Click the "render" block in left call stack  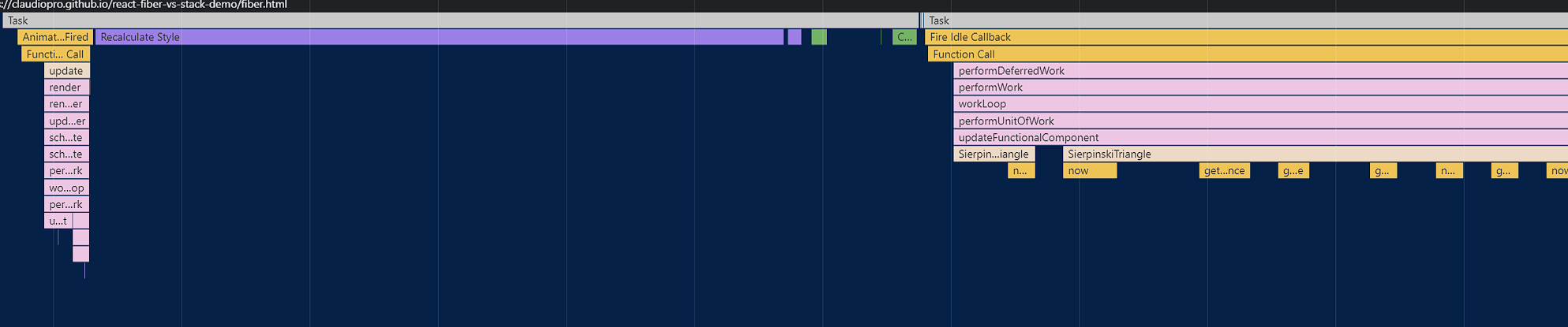66,87
